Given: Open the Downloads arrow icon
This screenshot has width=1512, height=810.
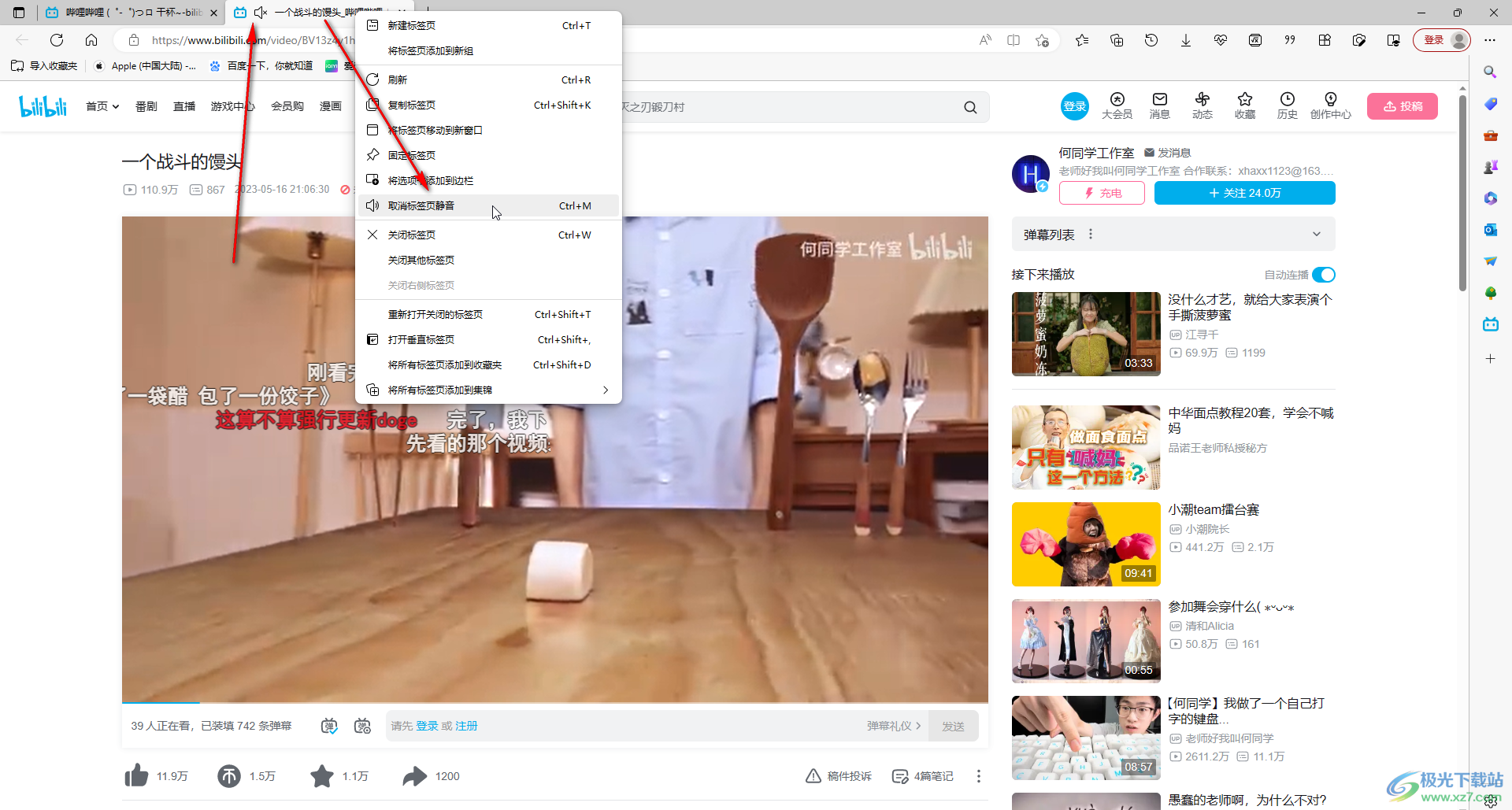Looking at the screenshot, I should click(1186, 40).
